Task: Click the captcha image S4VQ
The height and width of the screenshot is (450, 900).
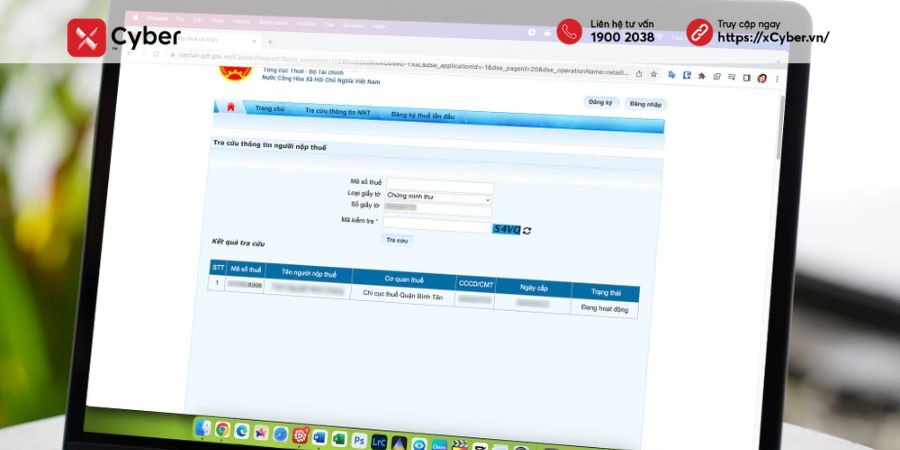Action: click(506, 230)
